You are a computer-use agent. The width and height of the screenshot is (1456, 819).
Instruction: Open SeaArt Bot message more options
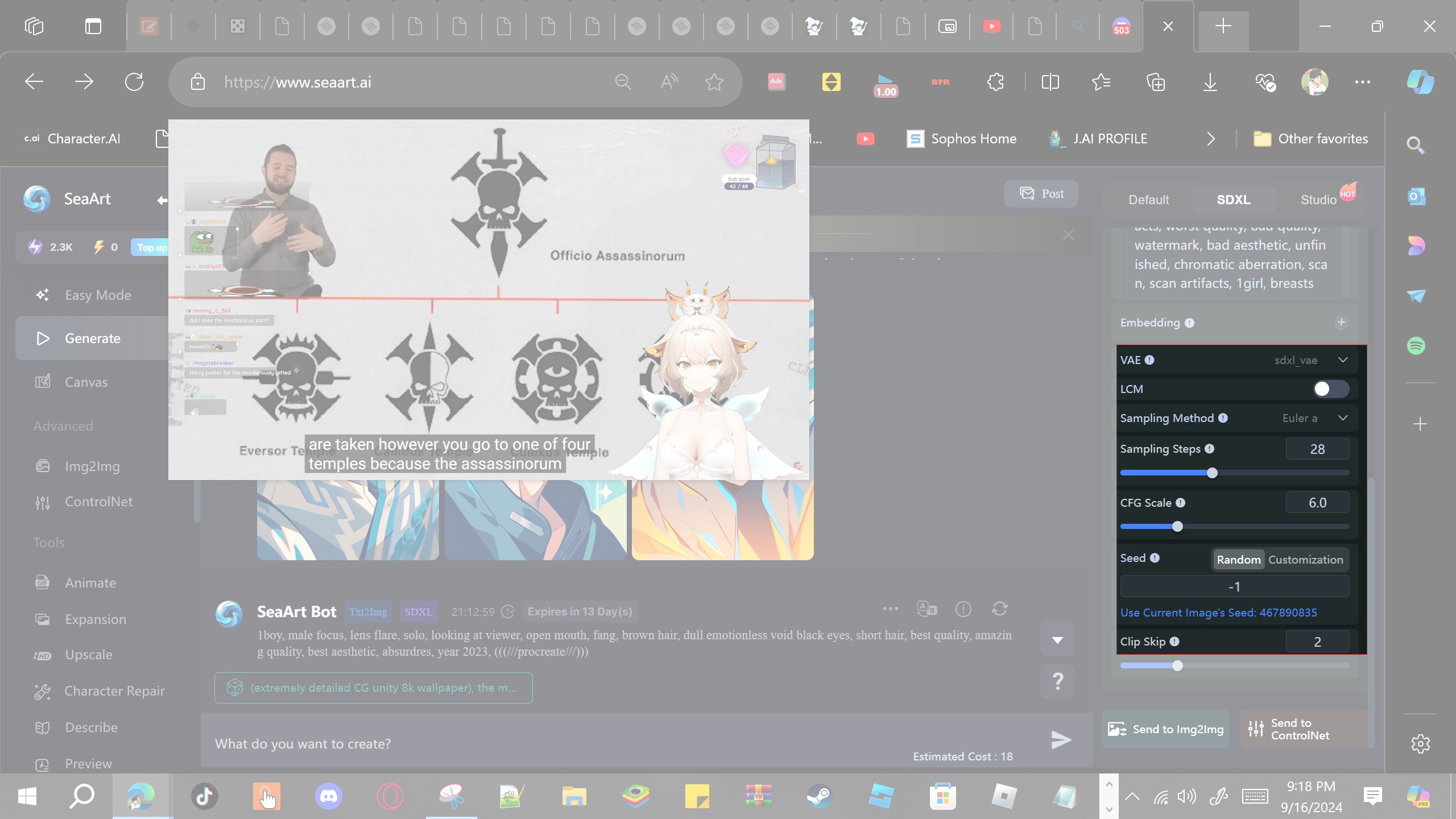point(890,609)
